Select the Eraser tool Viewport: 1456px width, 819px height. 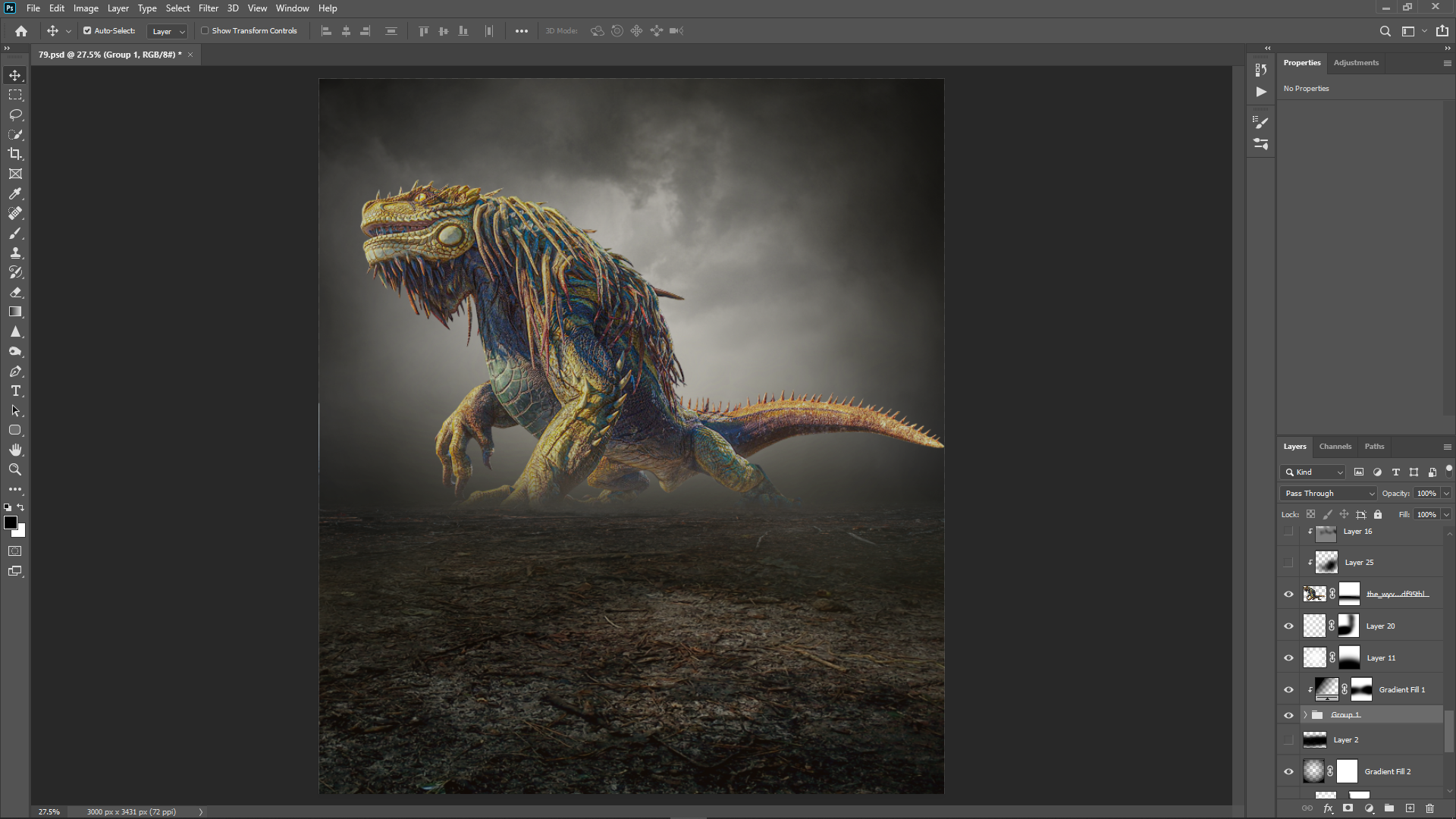(x=15, y=292)
